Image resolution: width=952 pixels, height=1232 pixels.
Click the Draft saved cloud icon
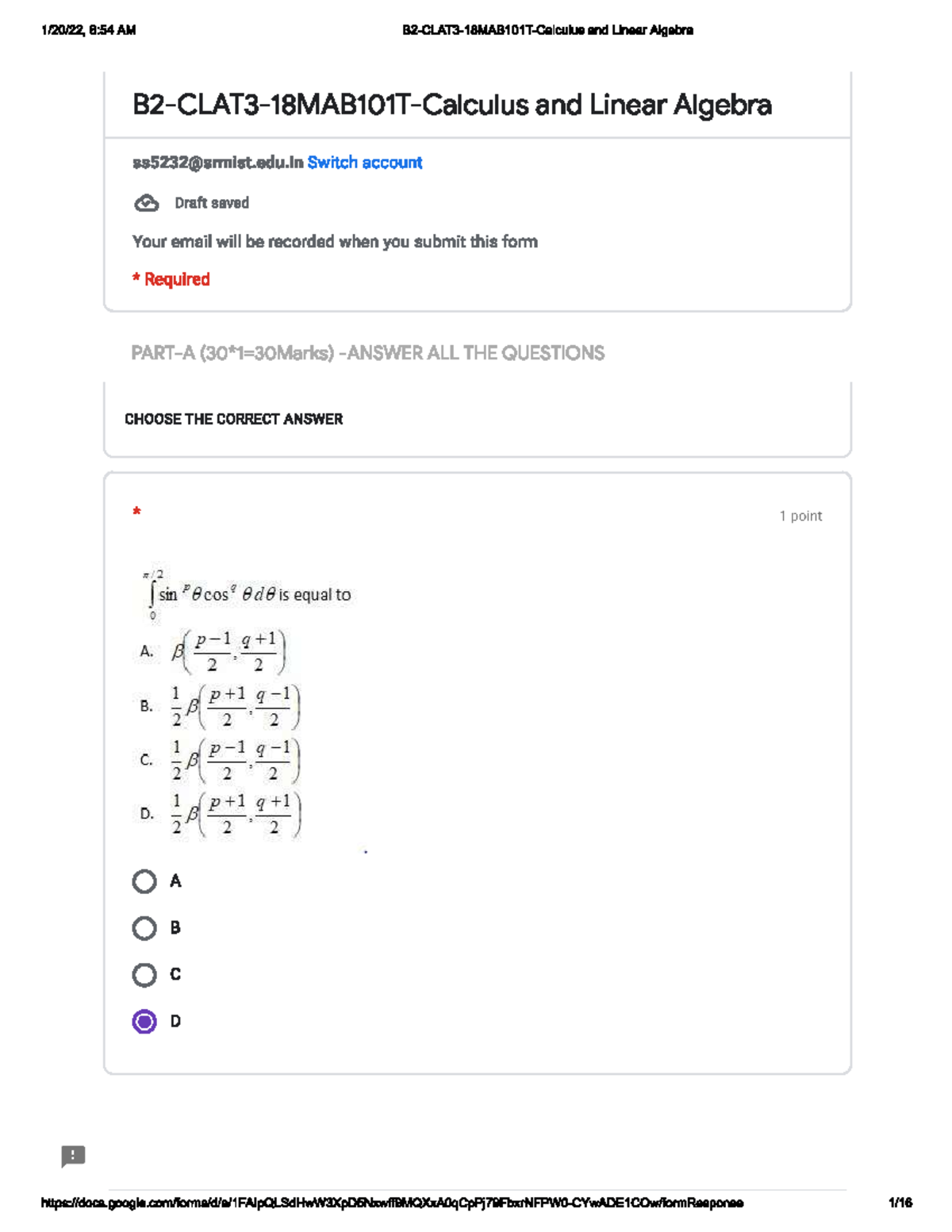coord(147,203)
